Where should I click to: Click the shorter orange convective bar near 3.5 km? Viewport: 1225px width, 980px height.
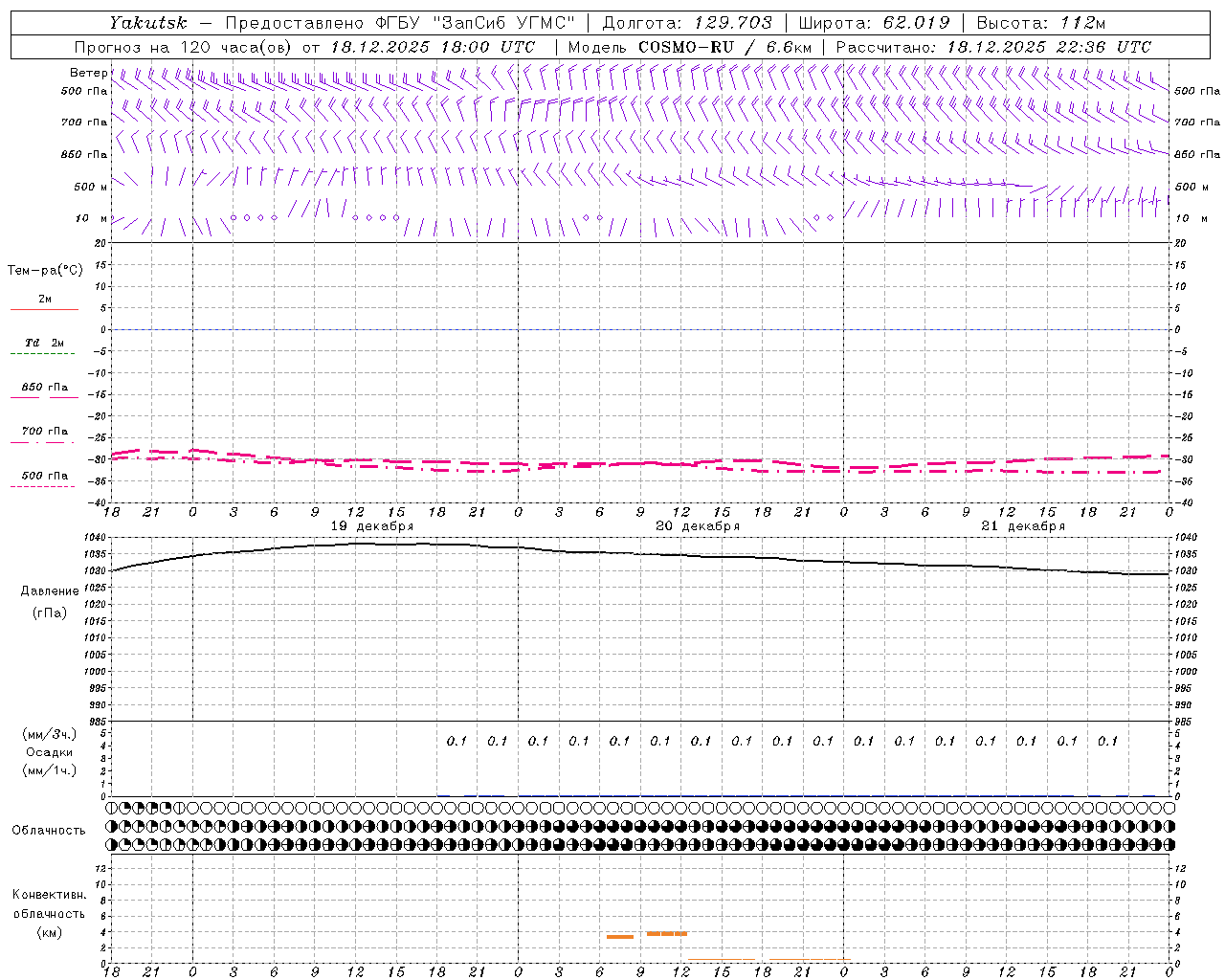pos(620,937)
